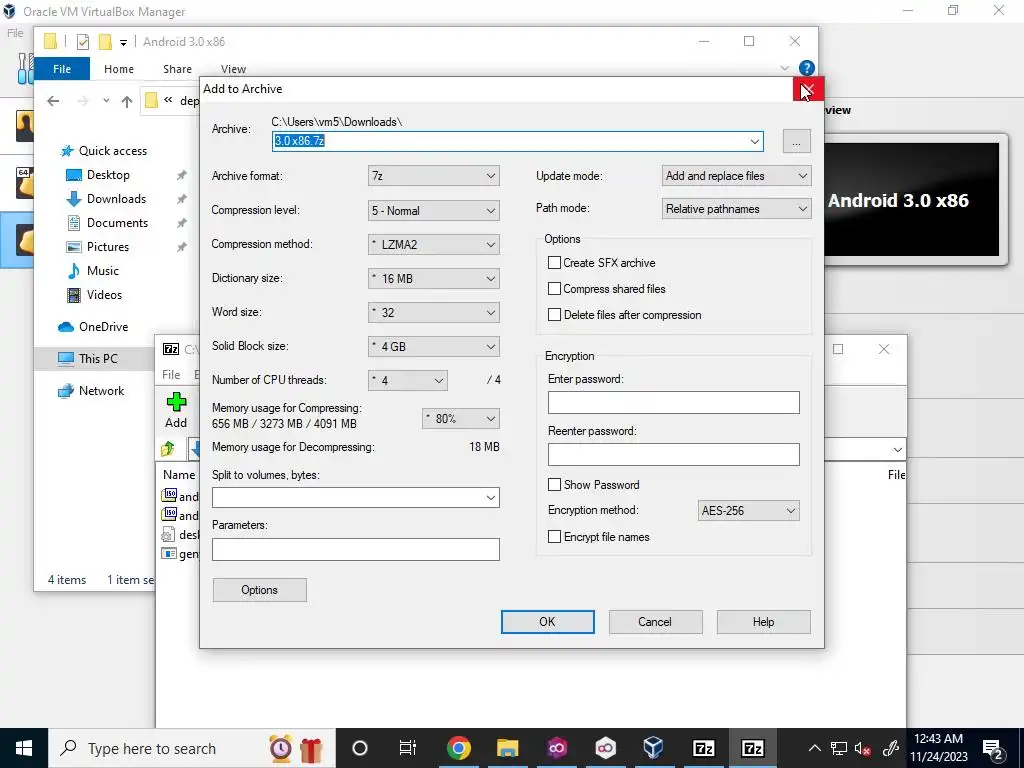Browse archive location with ... button
1024x768 pixels.
click(x=796, y=141)
